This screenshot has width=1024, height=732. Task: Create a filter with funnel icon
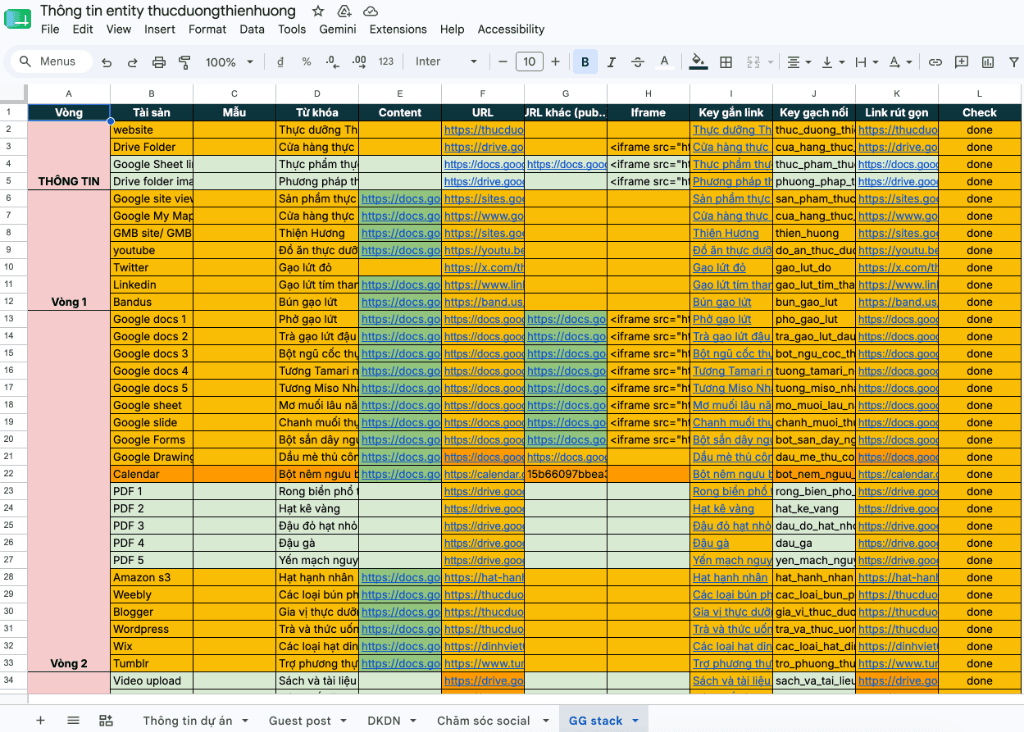1014,62
